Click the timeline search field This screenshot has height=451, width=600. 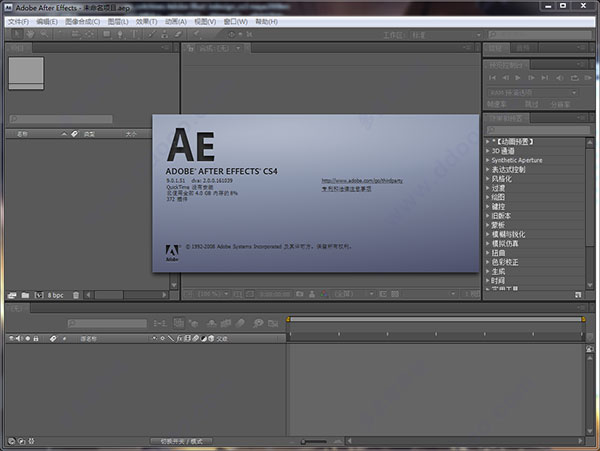click(x=107, y=324)
